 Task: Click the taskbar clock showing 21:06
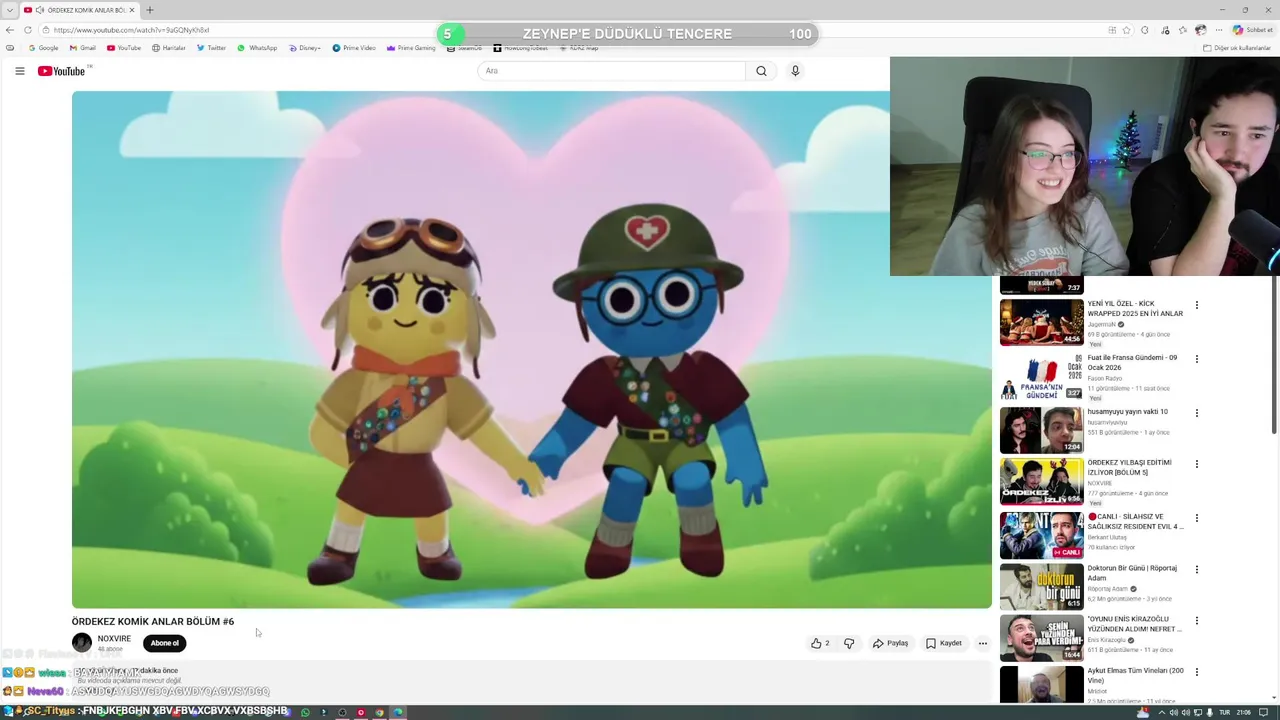[x=1244, y=712]
